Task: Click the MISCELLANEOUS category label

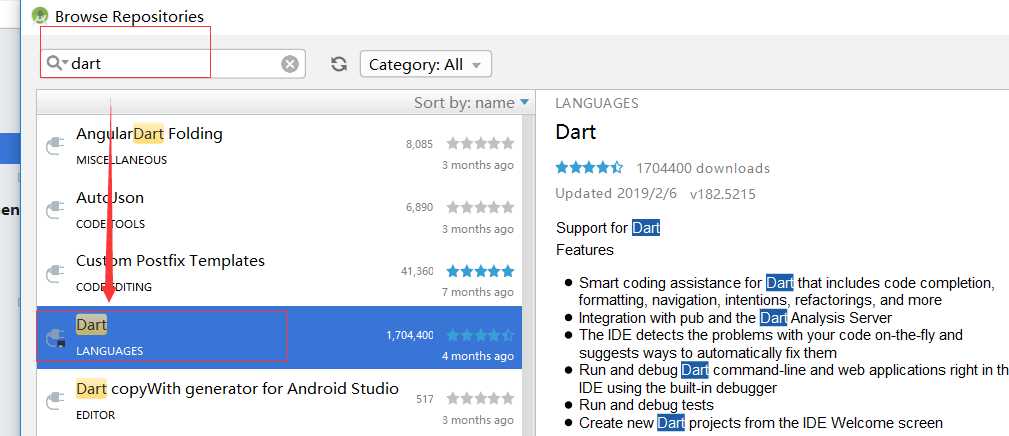Action: (x=122, y=160)
